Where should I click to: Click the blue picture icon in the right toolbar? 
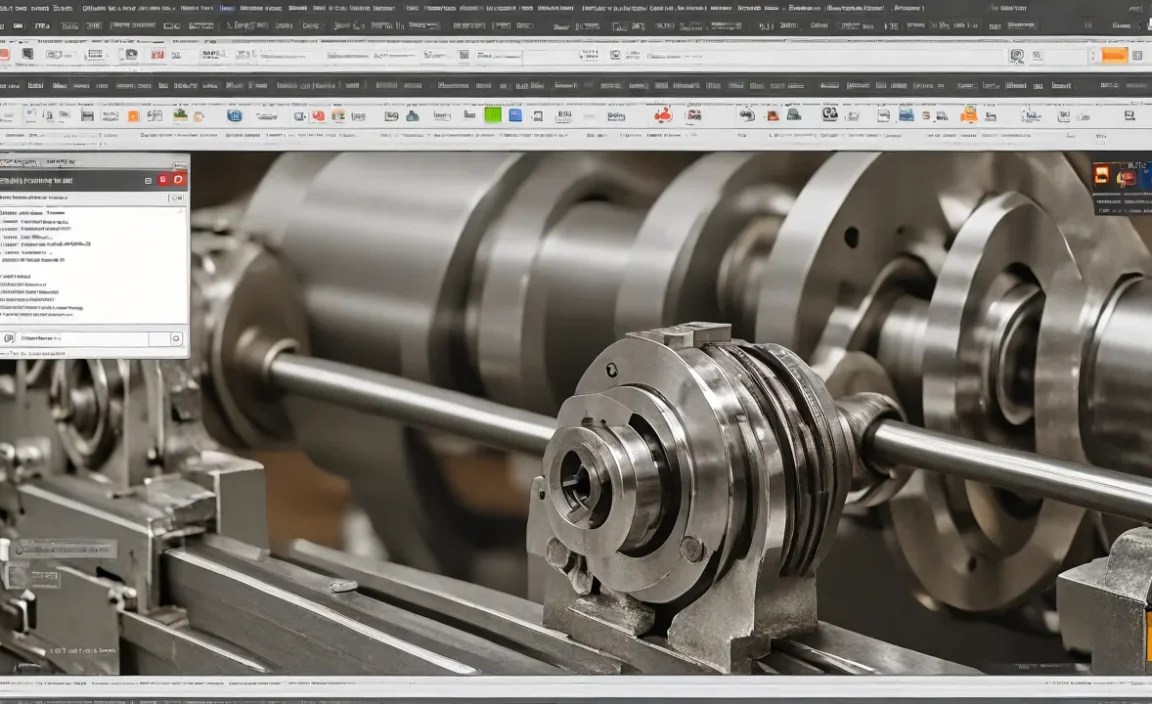click(x=906, y=115)
